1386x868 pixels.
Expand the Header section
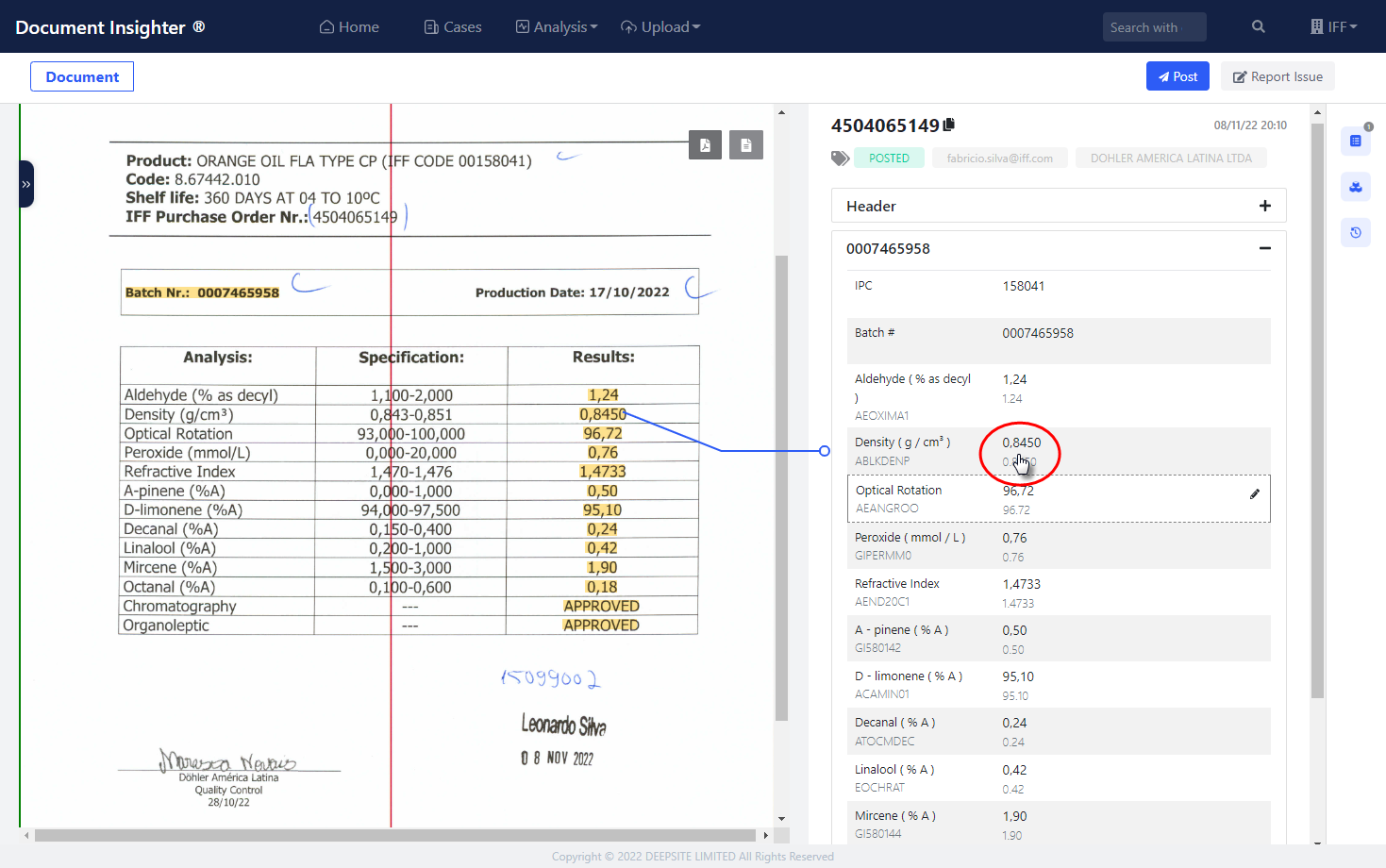point(1264,206)
